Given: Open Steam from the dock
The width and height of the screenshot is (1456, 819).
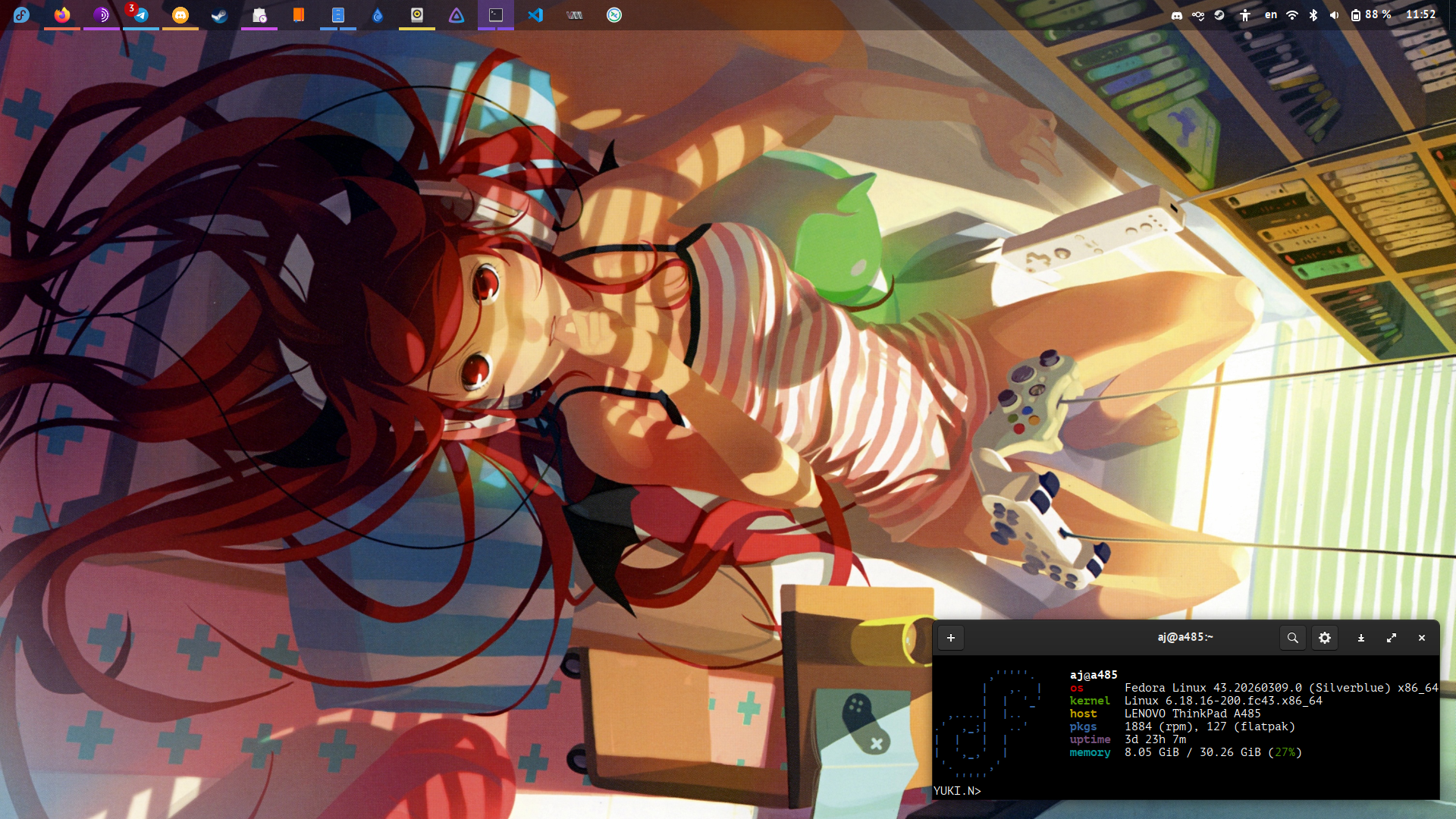Looking at the screenshot, I should click(220, 15).
